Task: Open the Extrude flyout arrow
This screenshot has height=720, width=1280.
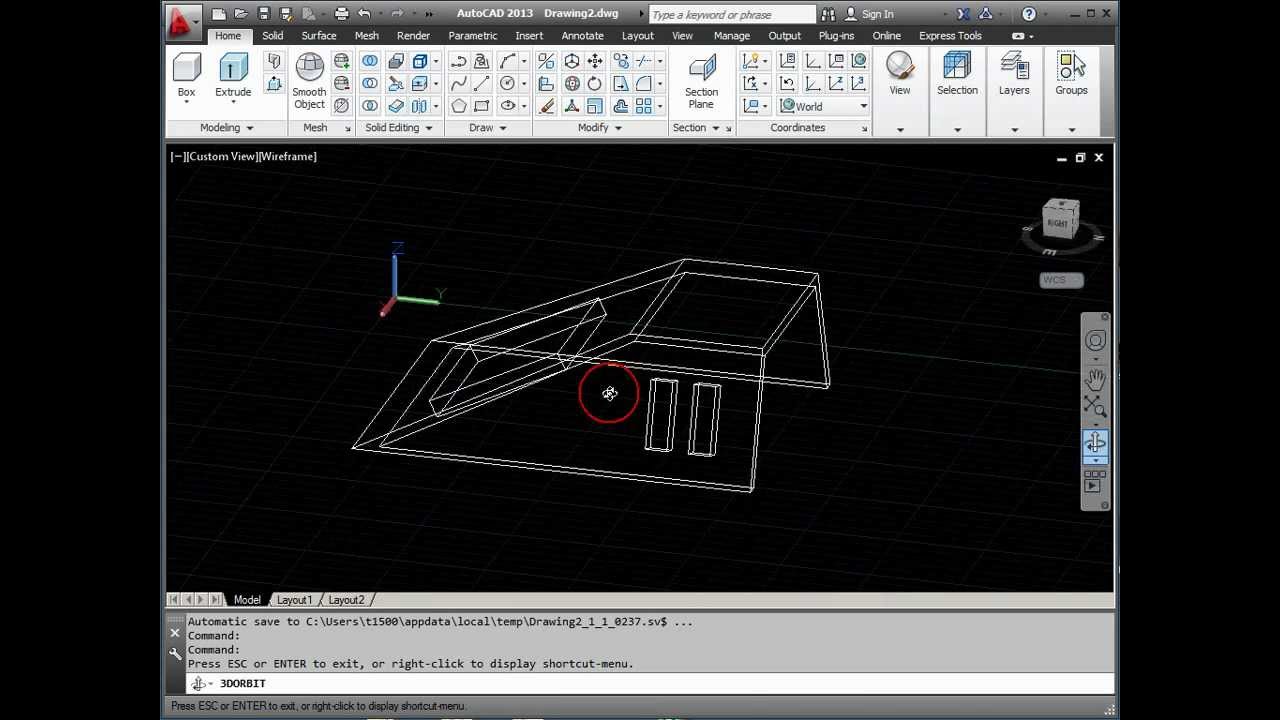Action: coord(233,102)
